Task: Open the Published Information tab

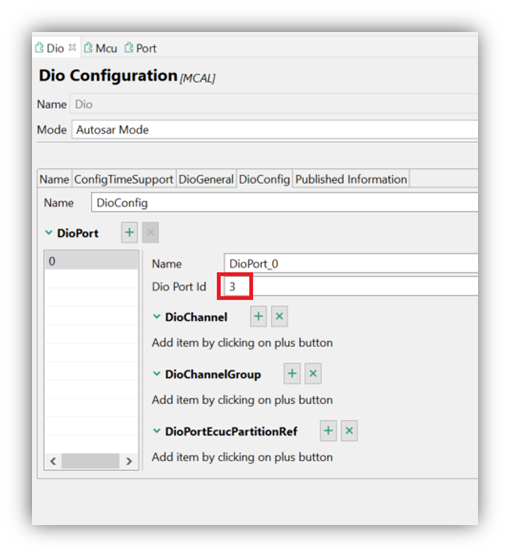Action: coord(351,179)
